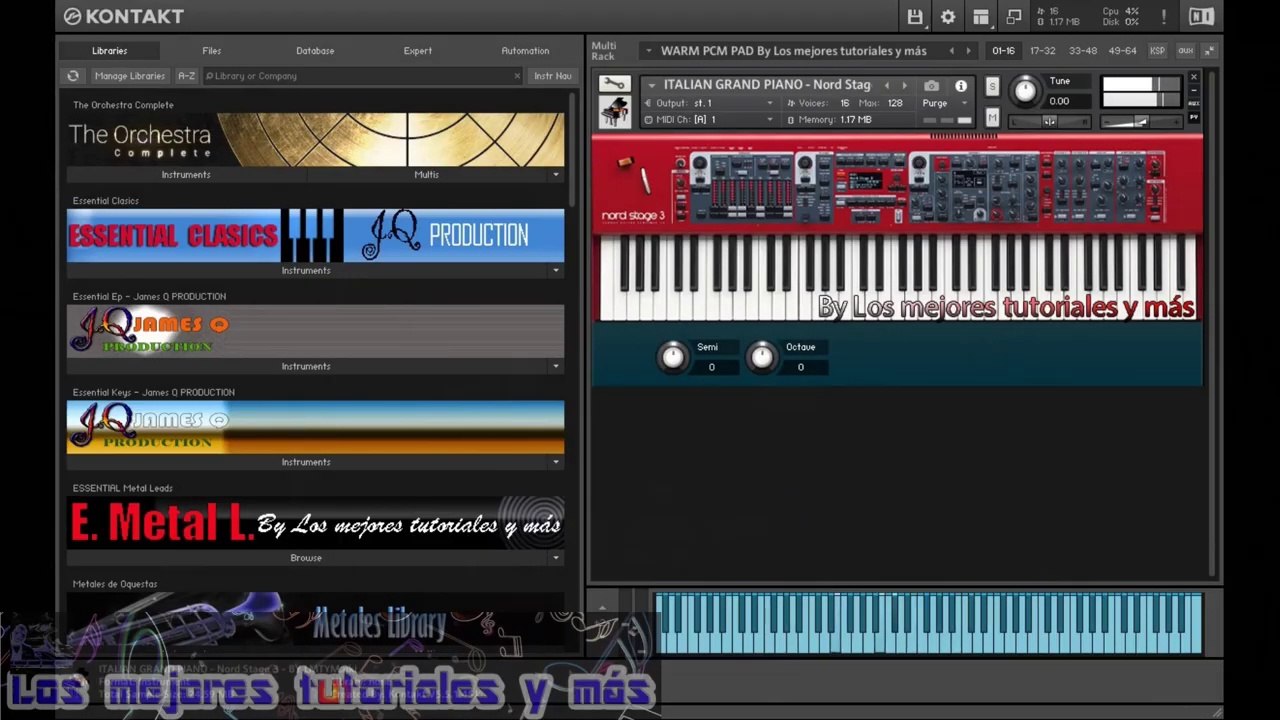Click the Instr Nav button

pyautogui.click(x=552, y=76)
